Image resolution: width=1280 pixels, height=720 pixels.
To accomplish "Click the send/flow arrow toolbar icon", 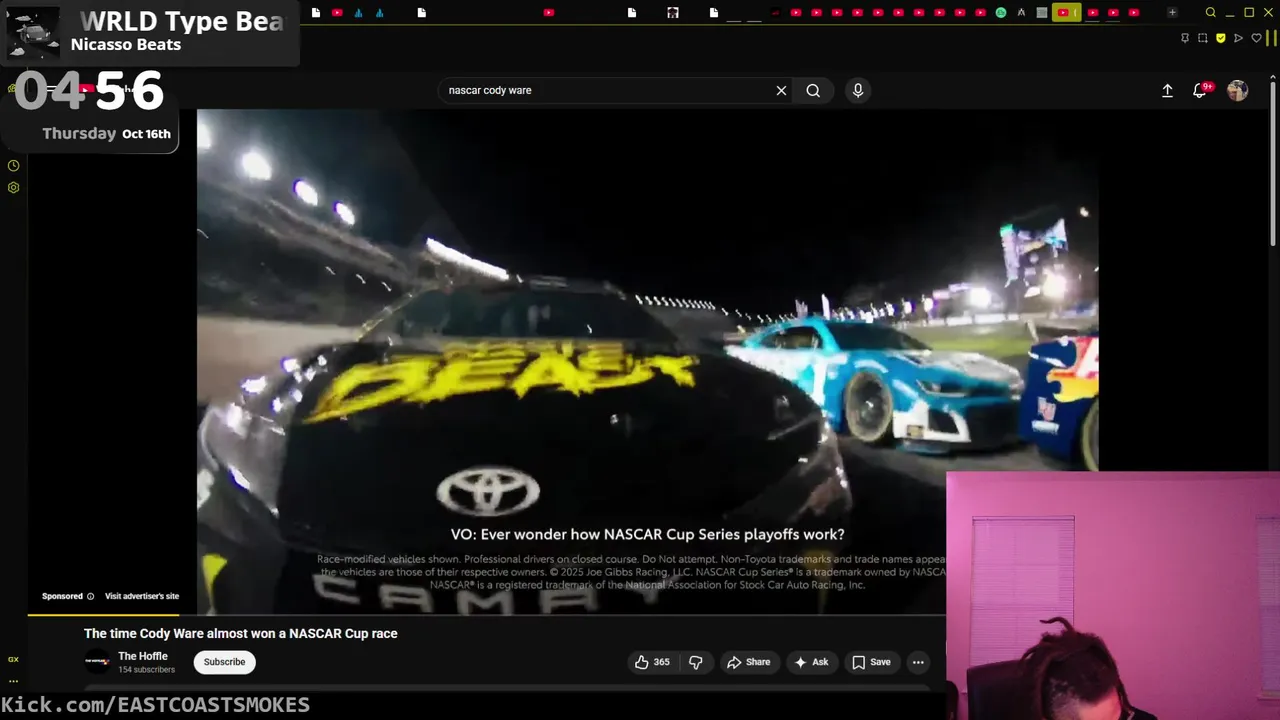I will 1239,38.
